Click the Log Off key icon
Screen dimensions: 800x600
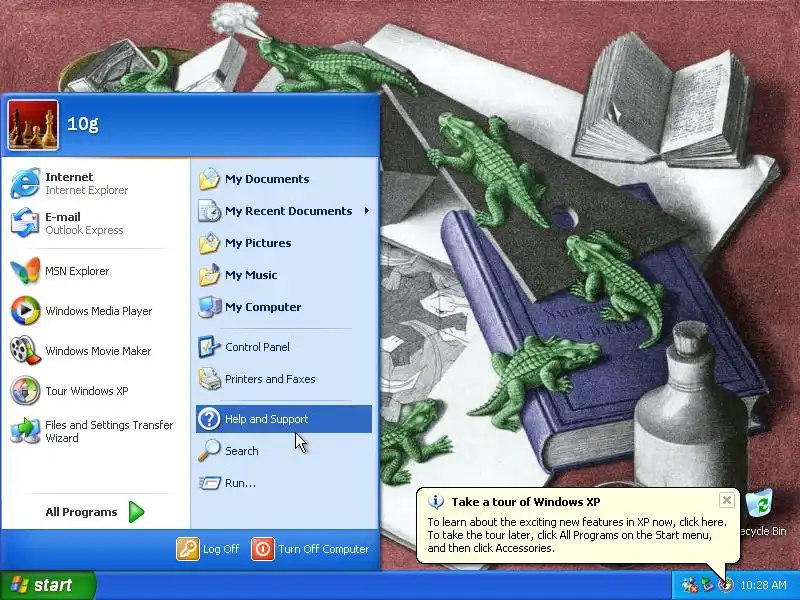point(187,549)
